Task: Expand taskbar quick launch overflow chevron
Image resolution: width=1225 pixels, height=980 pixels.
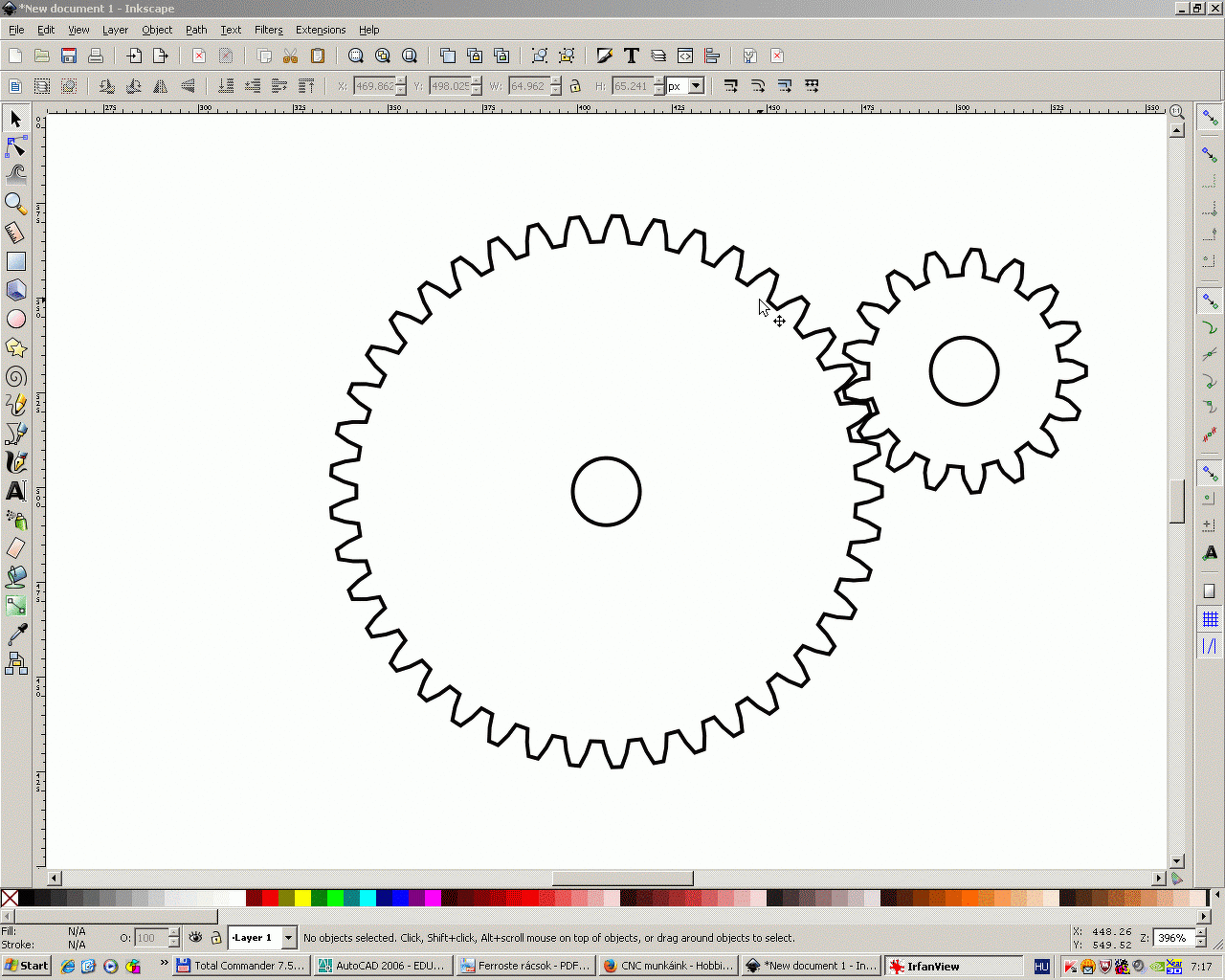Action: pyautogui.click(x=164, y=964)
